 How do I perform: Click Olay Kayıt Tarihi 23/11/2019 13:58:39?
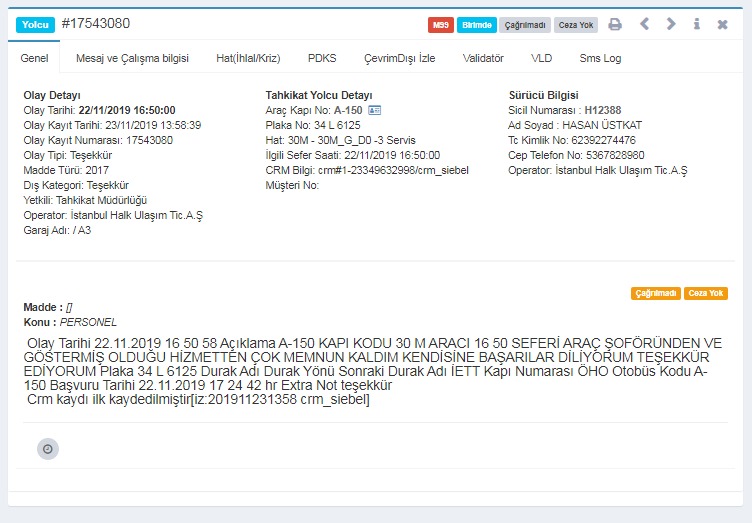coord(112,125)
